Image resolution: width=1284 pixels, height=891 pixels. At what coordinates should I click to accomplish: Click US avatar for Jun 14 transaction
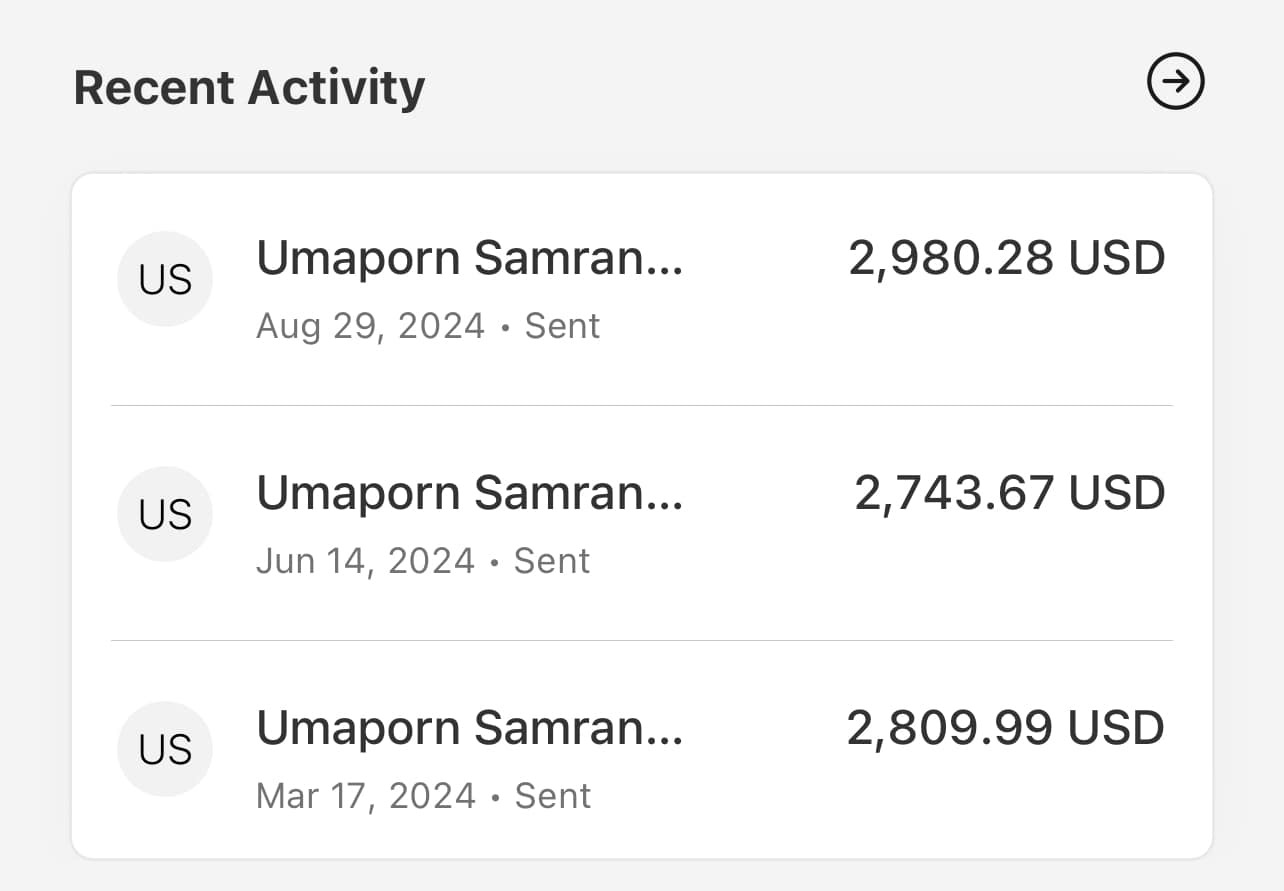(165, 514)
